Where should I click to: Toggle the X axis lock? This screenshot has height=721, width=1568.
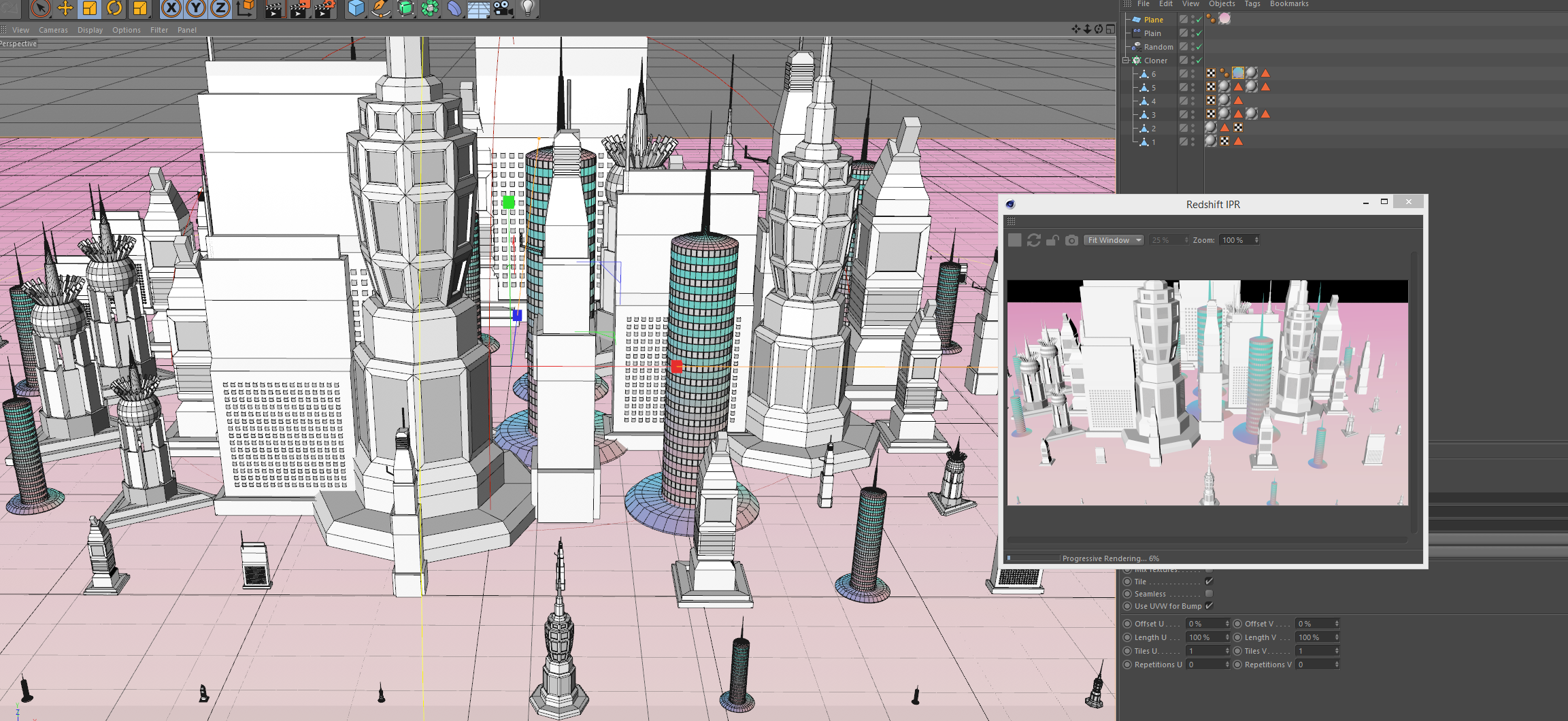(171, 8)
